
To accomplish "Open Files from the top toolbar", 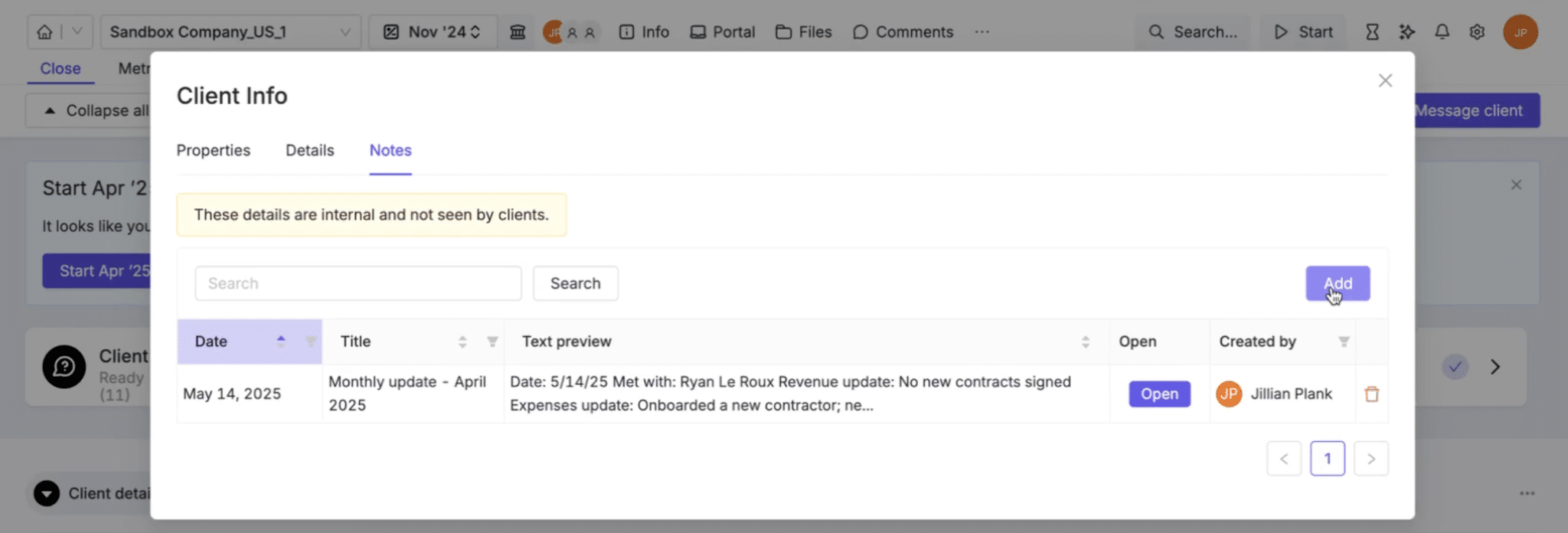I will 804,32.
